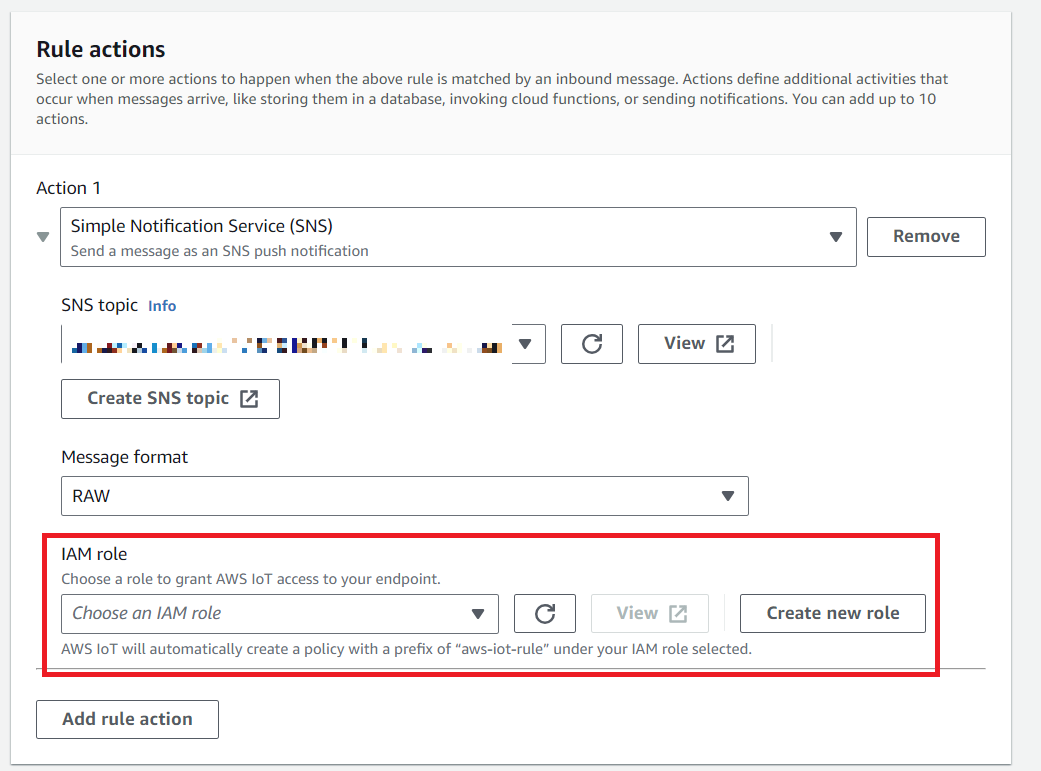
Task: Expand Message format dropdown arrow
Action: [728, 496]
